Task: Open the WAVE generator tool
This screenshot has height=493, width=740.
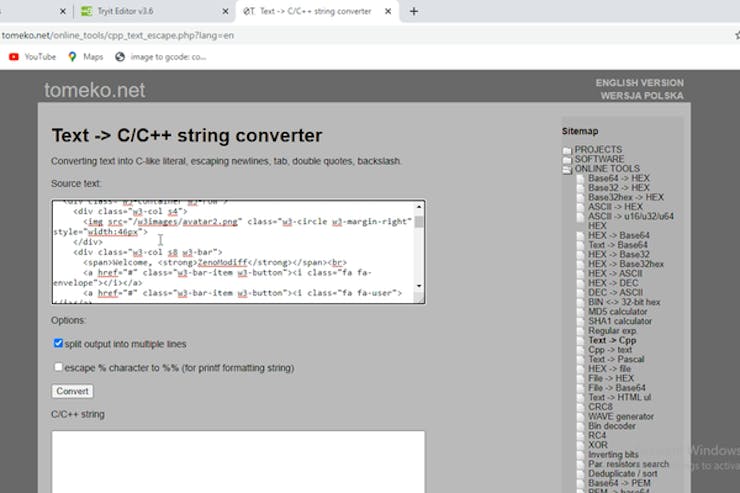Action: click(621, 416)
